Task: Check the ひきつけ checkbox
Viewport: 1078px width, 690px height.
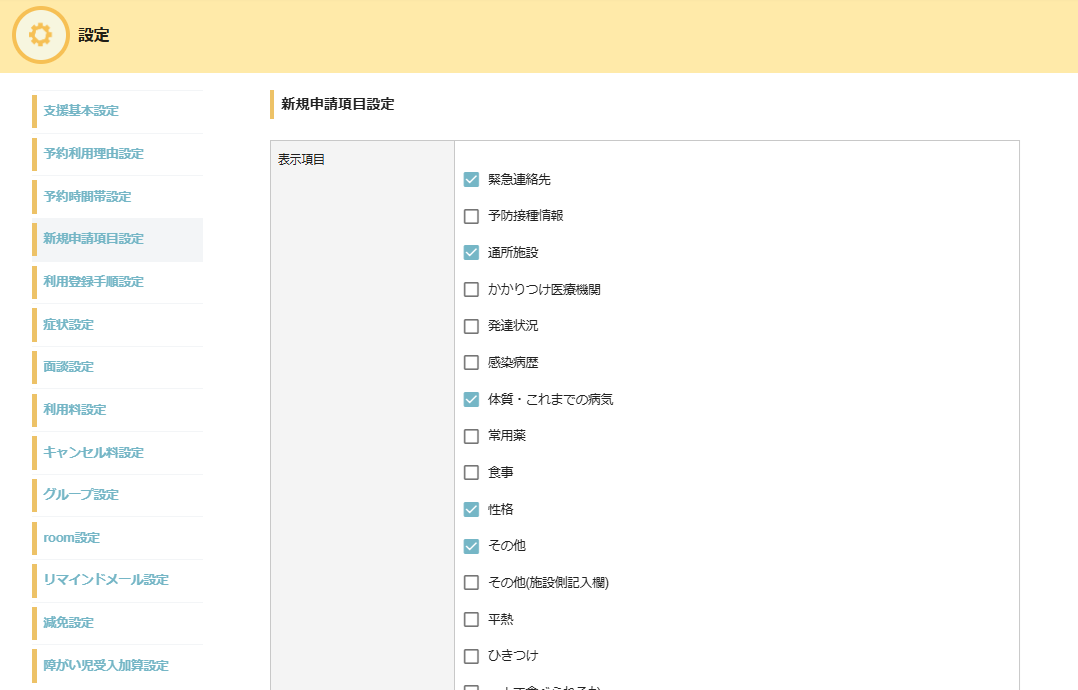Action: click(471, 656)
